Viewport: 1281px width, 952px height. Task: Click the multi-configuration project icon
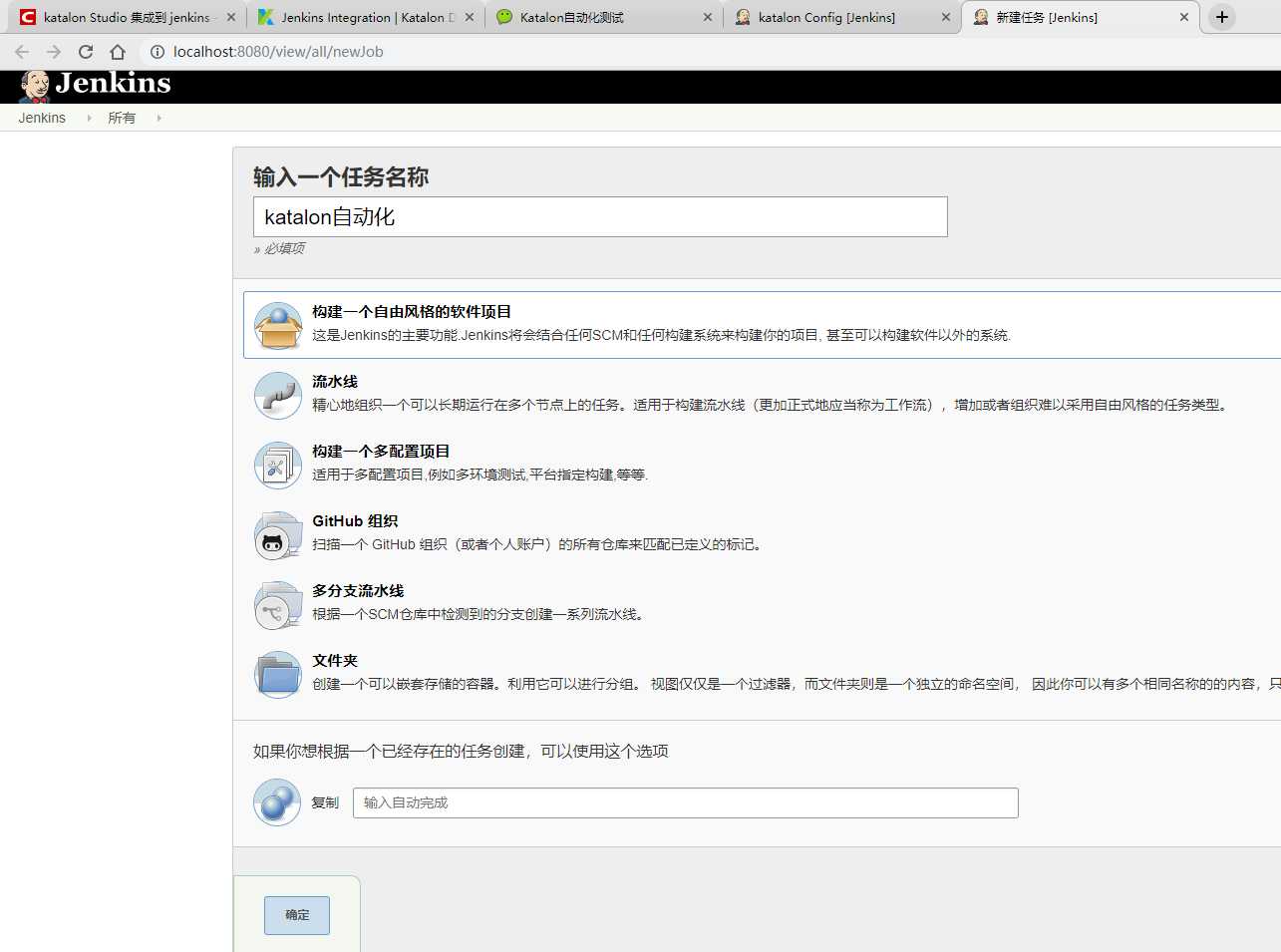[x=278, y=466]
